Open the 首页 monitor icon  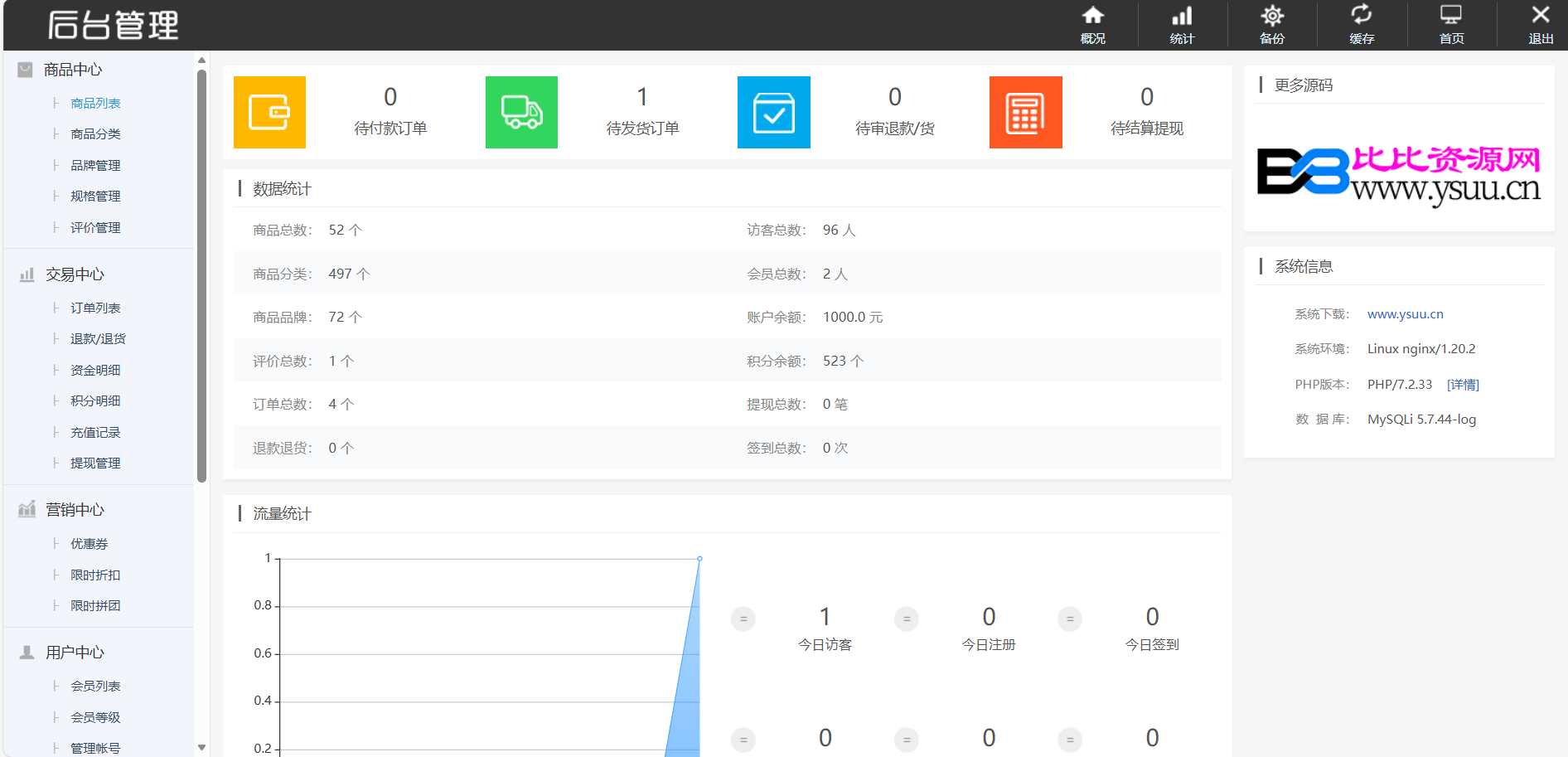coord(1451,25)
